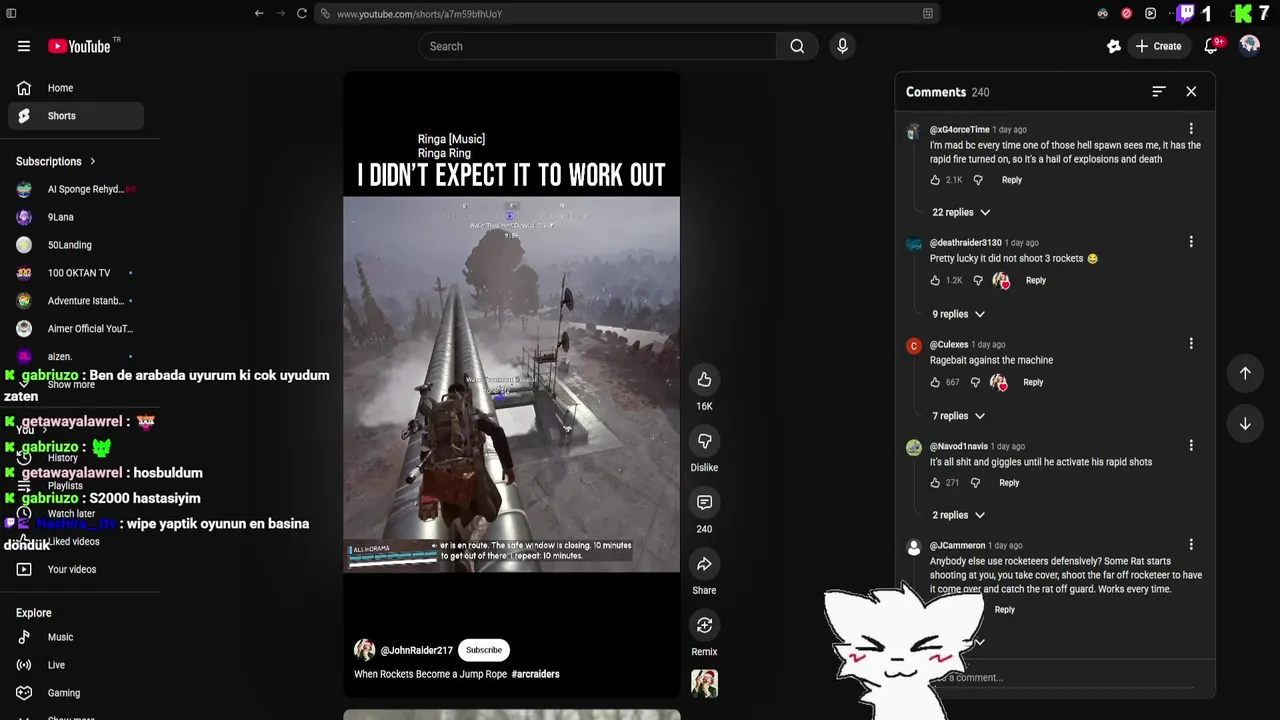Go back in the browser

pyautogui.click(x=259, y=14)
